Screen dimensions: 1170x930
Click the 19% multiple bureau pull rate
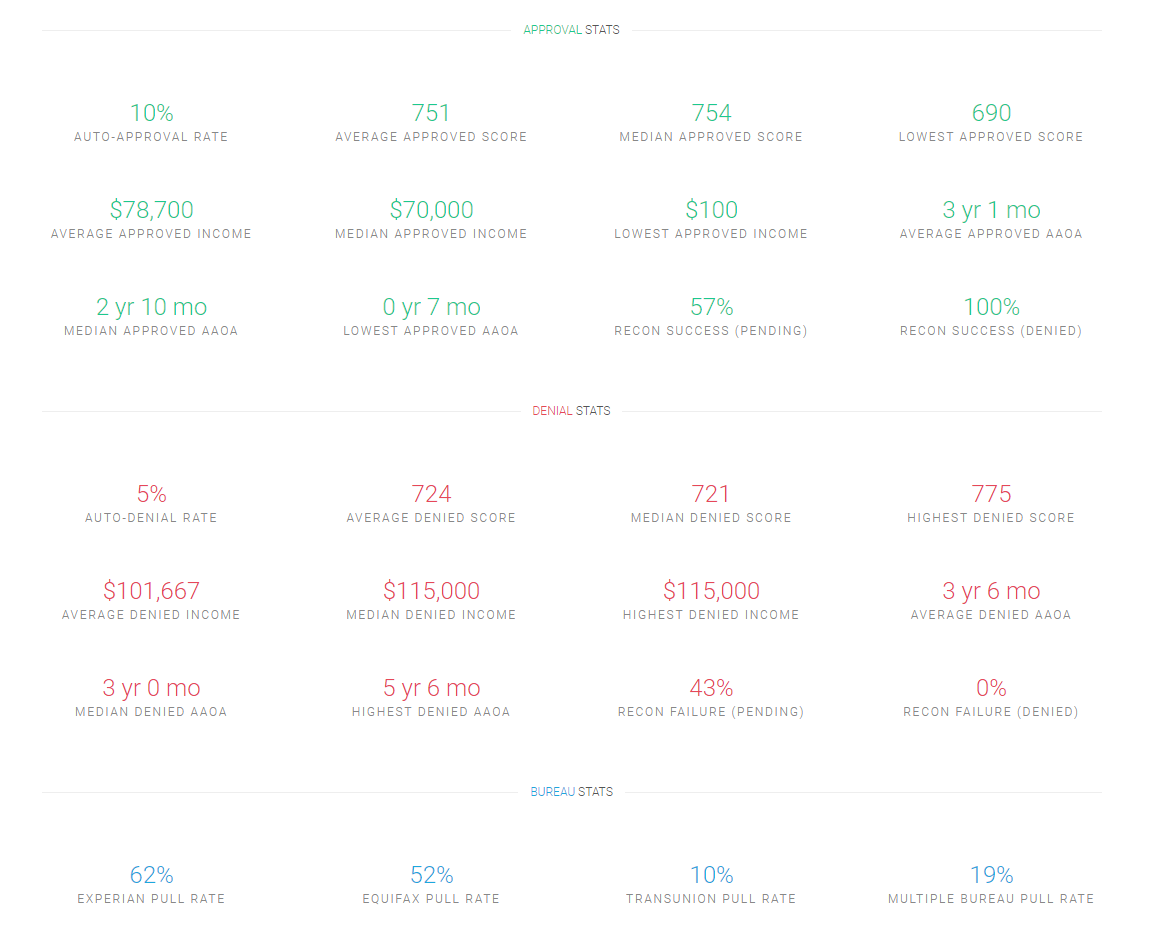click(x=991, y=876)
